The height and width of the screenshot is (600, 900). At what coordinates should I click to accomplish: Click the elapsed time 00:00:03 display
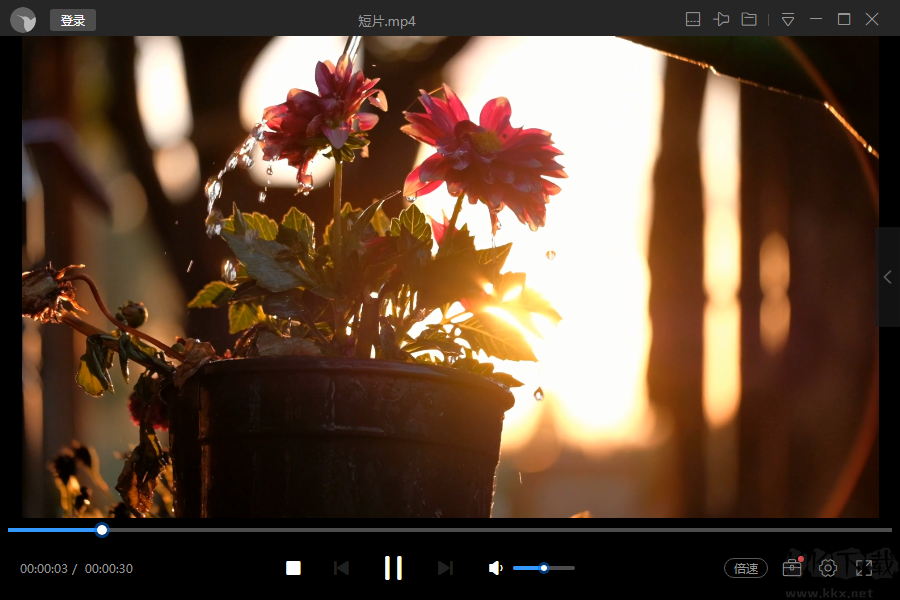44,568
